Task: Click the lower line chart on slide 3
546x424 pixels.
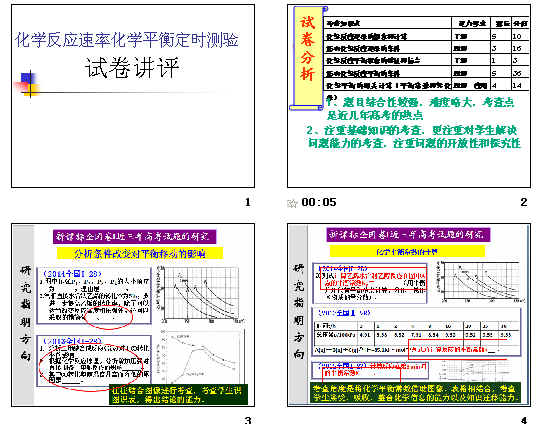Action: coord(200,356)
